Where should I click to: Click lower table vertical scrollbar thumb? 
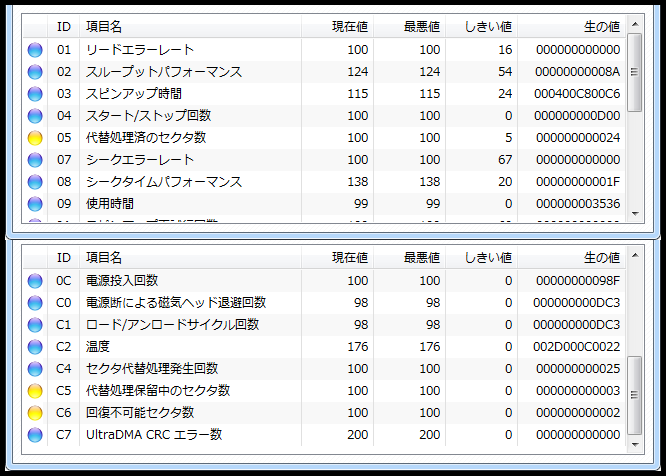tap(635, 395)
